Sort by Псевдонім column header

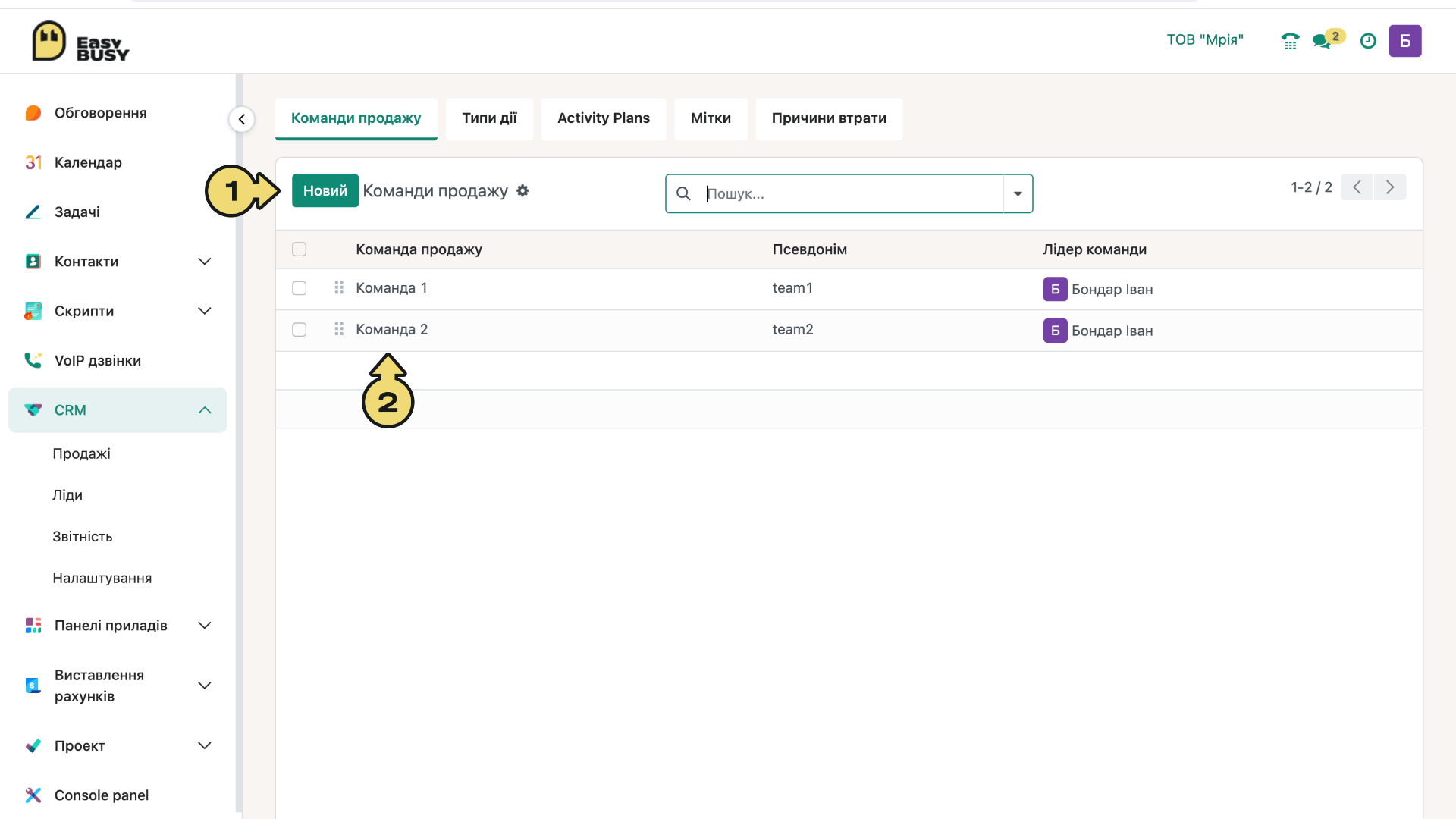[x=810, y=249]
